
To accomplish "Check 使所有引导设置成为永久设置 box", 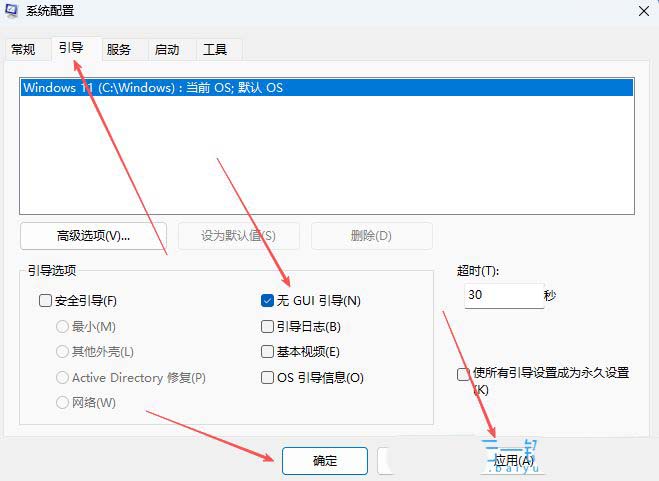I will [463, 374].
